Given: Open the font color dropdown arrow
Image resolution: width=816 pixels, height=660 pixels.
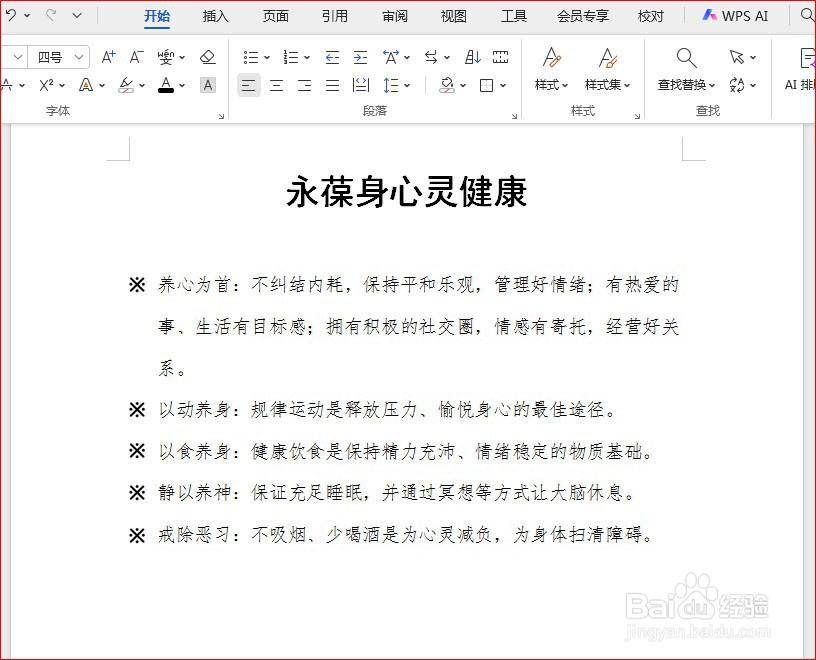Looking at the screenshot, I should click(x=181, y=85).
